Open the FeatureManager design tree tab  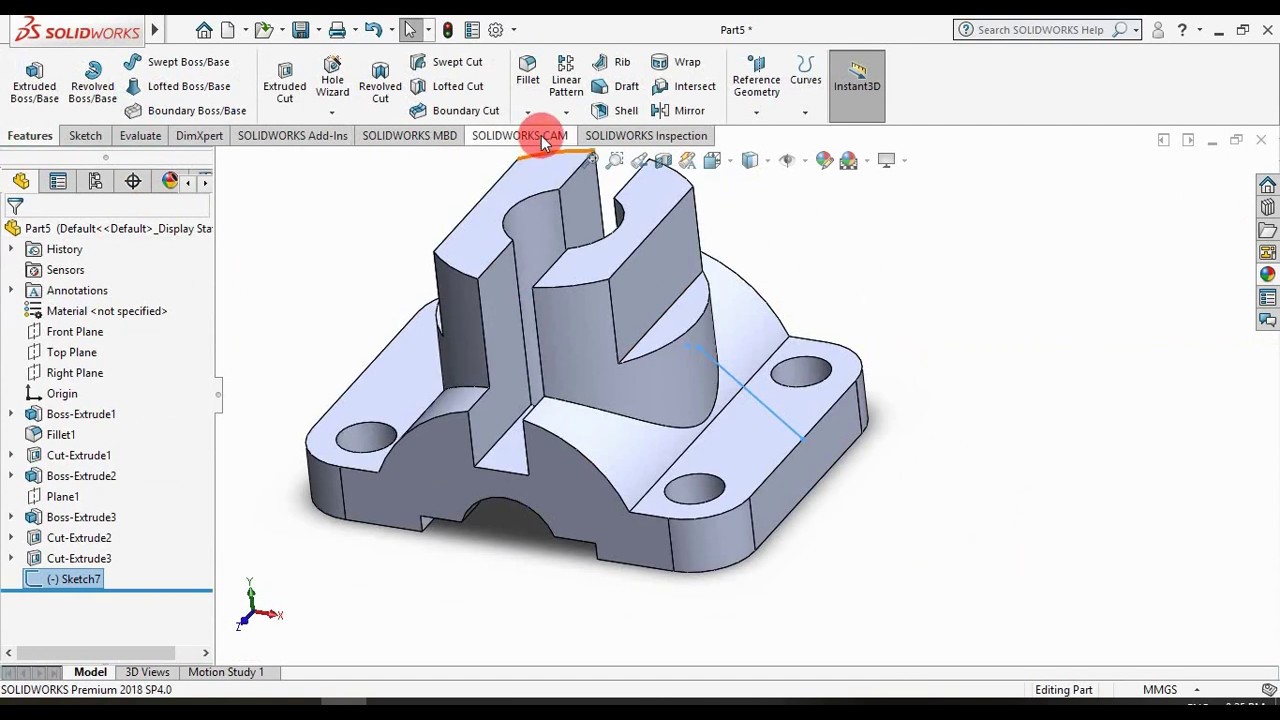point(21,181)
